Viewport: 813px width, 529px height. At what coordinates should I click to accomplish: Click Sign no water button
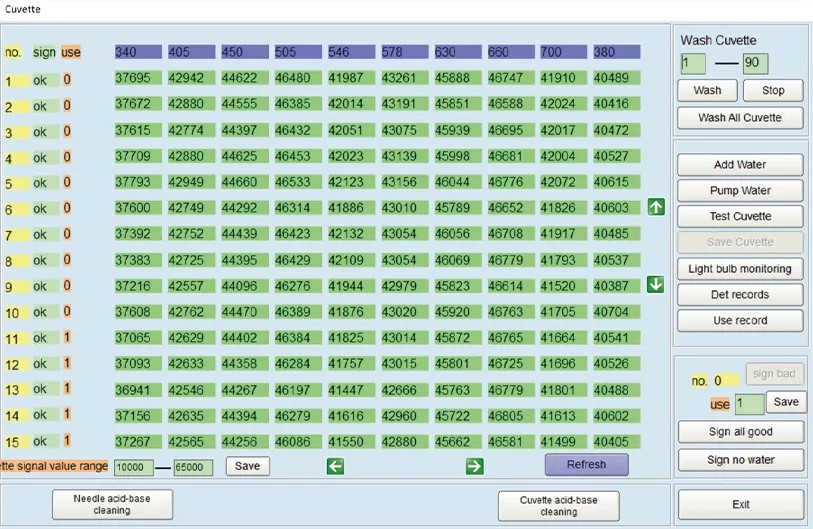tap(741, 460)
